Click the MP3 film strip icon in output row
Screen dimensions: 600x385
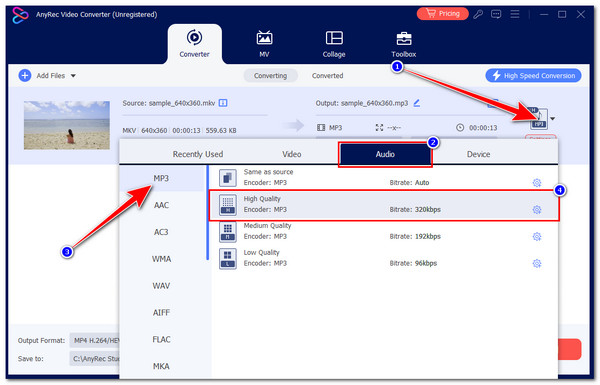coord(321,127)
